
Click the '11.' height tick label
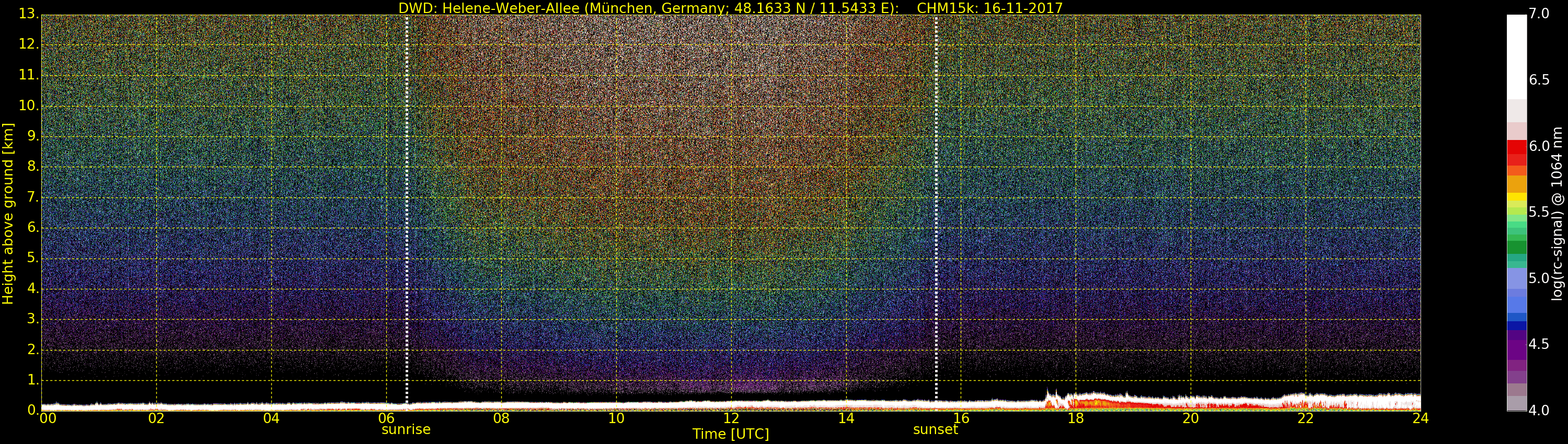(29, 75)
